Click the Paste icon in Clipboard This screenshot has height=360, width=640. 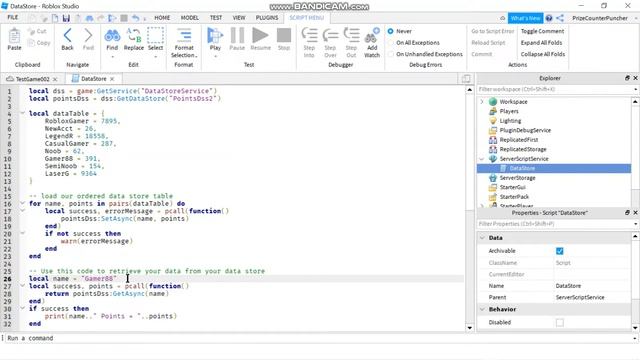(14, 36)
